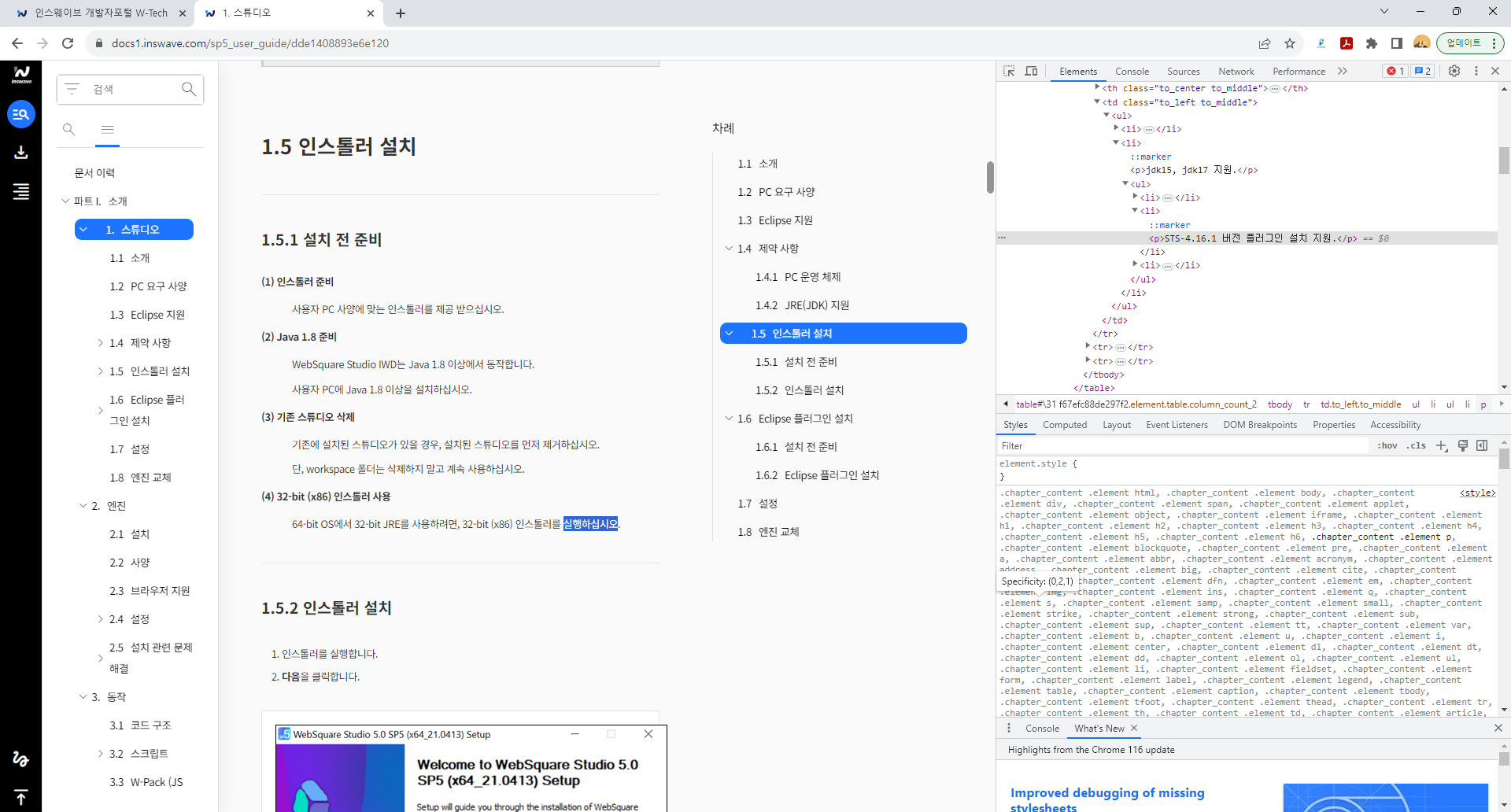Viewport: 1511px width, 812px height.
Task: Click the rendering emulation paintbrush icon in Styles
Action: (1463, 445)
